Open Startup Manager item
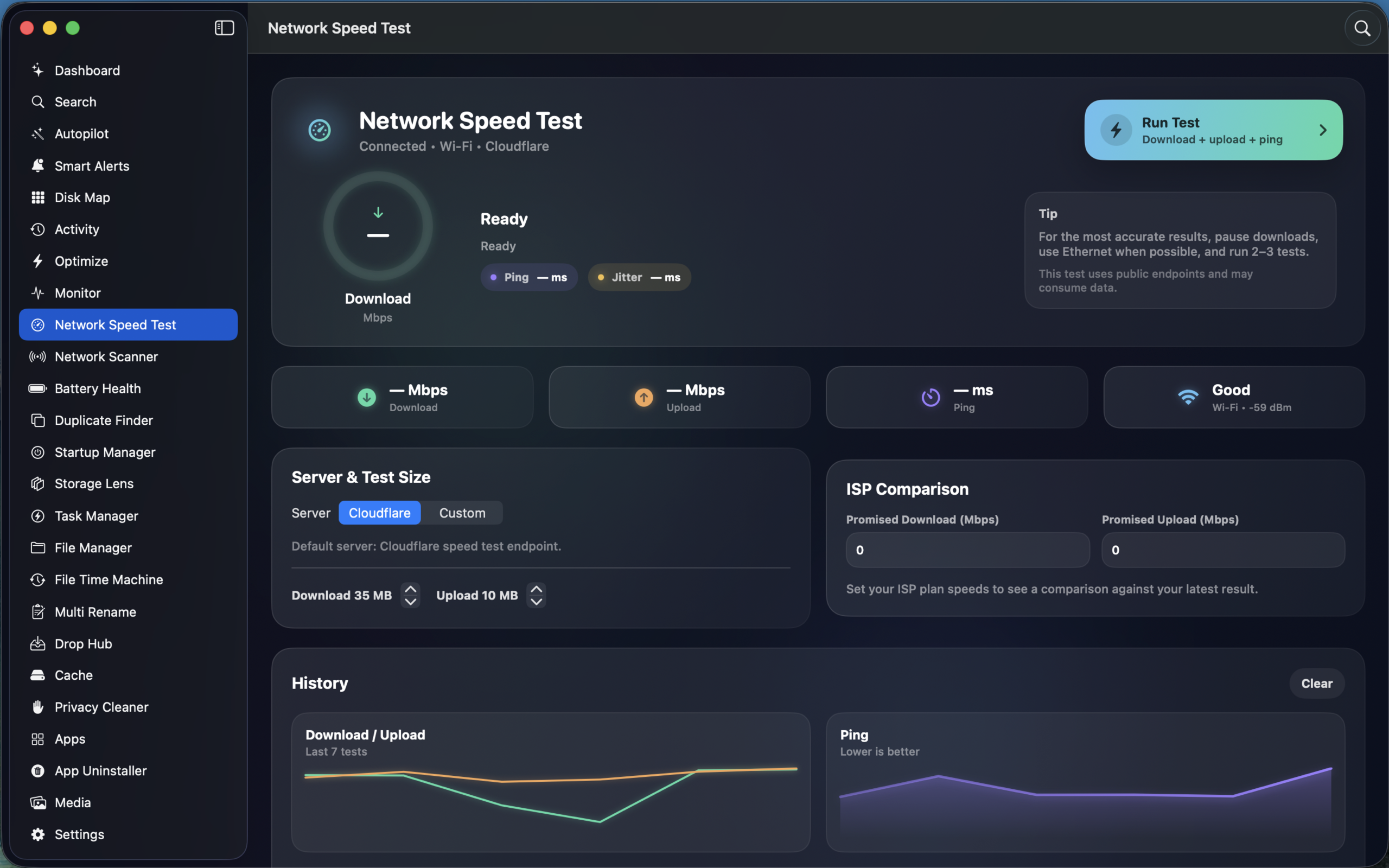 click(128, 452)
